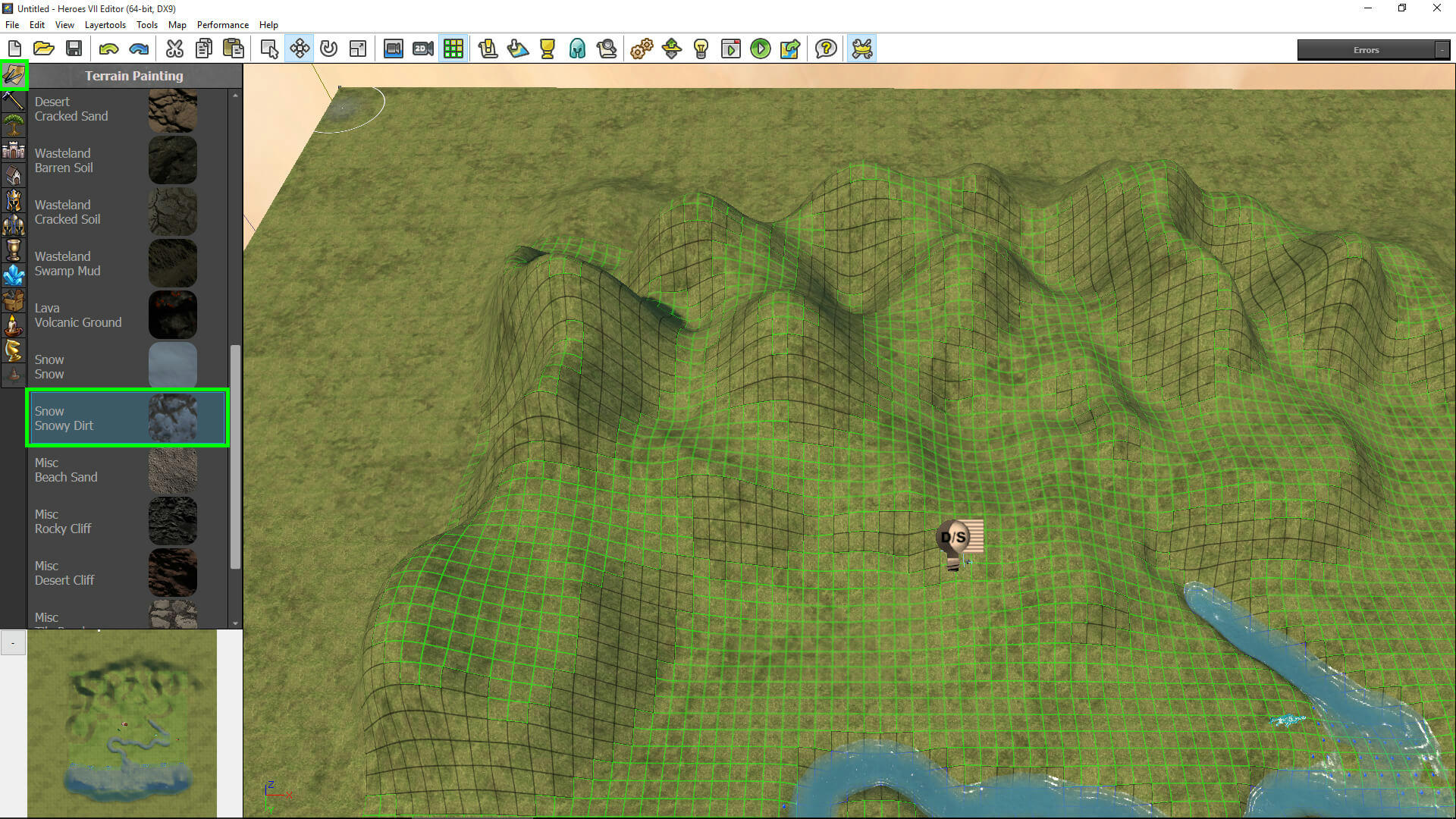Cut selection with the scissors icon
The height and width of the screenshot is (819, 1456).
(x=174, y=49)
